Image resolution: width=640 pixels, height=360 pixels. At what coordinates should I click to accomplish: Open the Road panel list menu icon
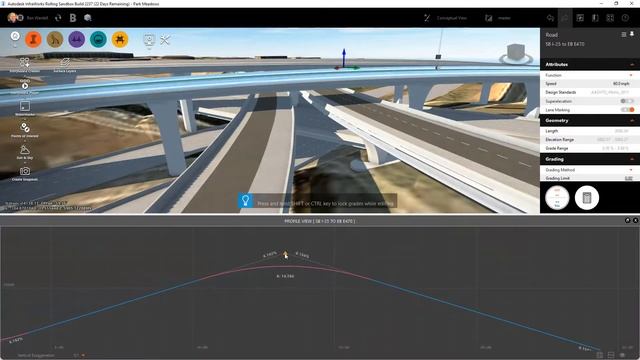[624, 35]
